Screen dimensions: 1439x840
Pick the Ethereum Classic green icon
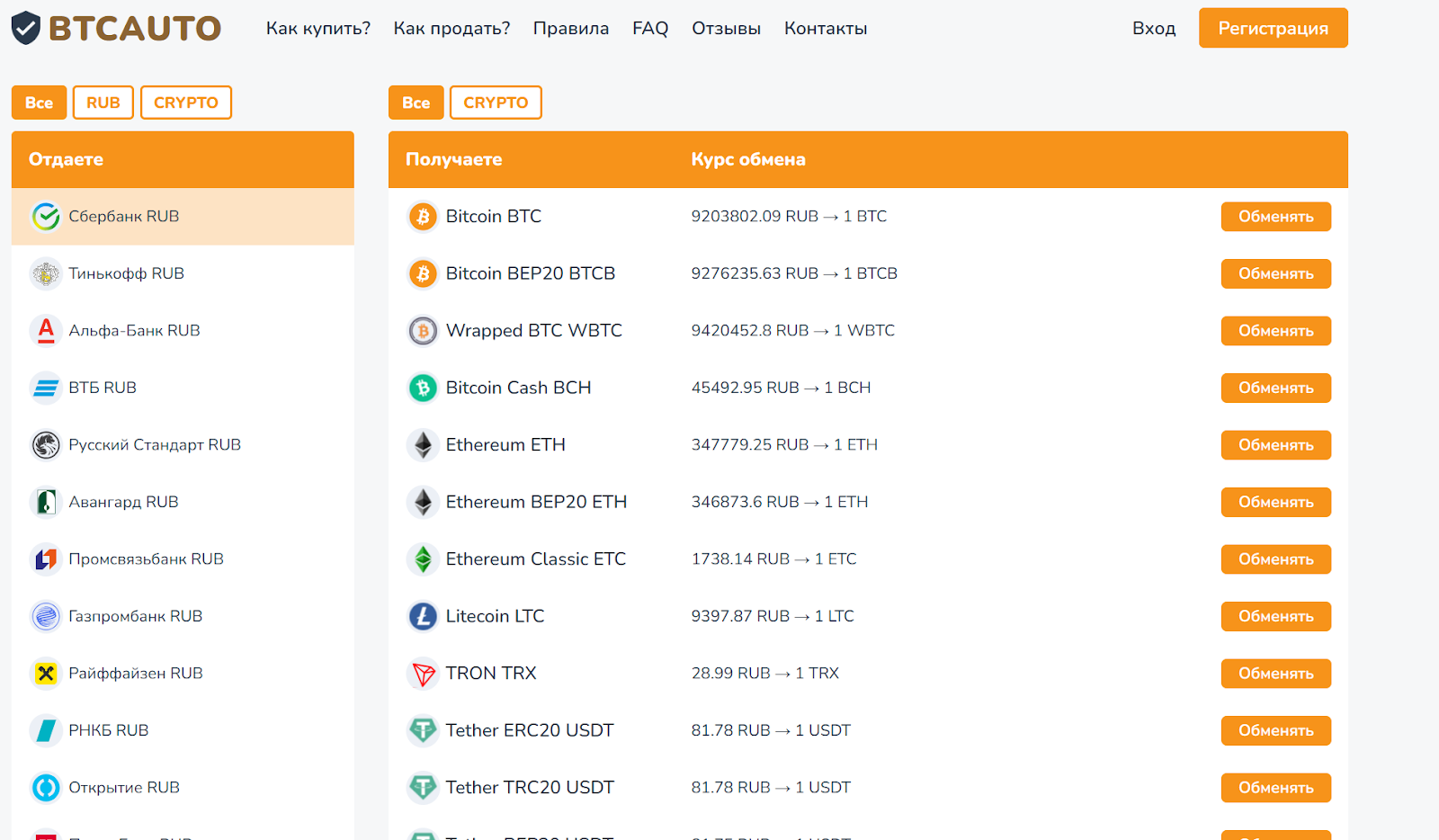[x=423, y=559]
